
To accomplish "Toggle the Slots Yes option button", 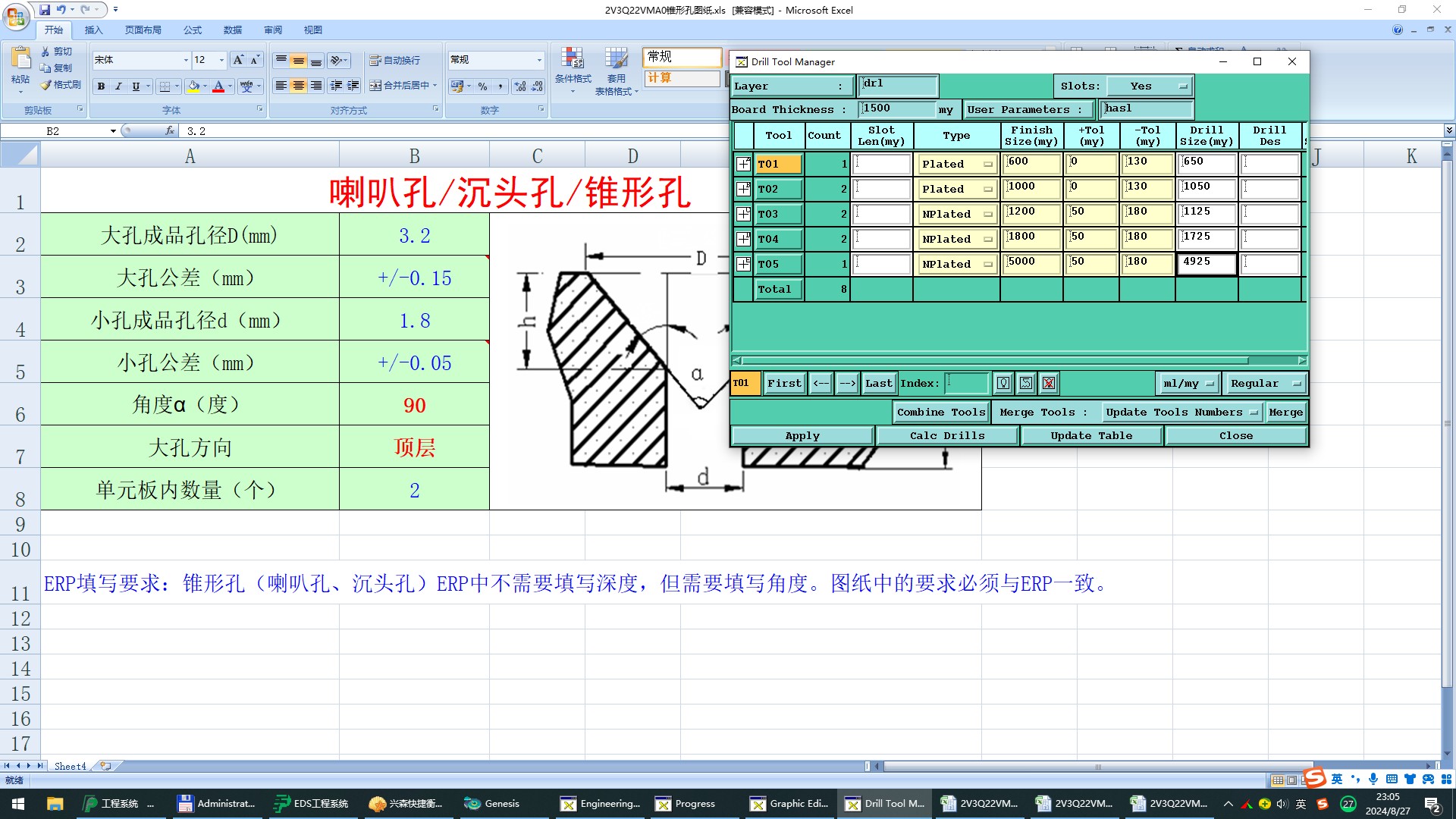I will (1148, 86).
